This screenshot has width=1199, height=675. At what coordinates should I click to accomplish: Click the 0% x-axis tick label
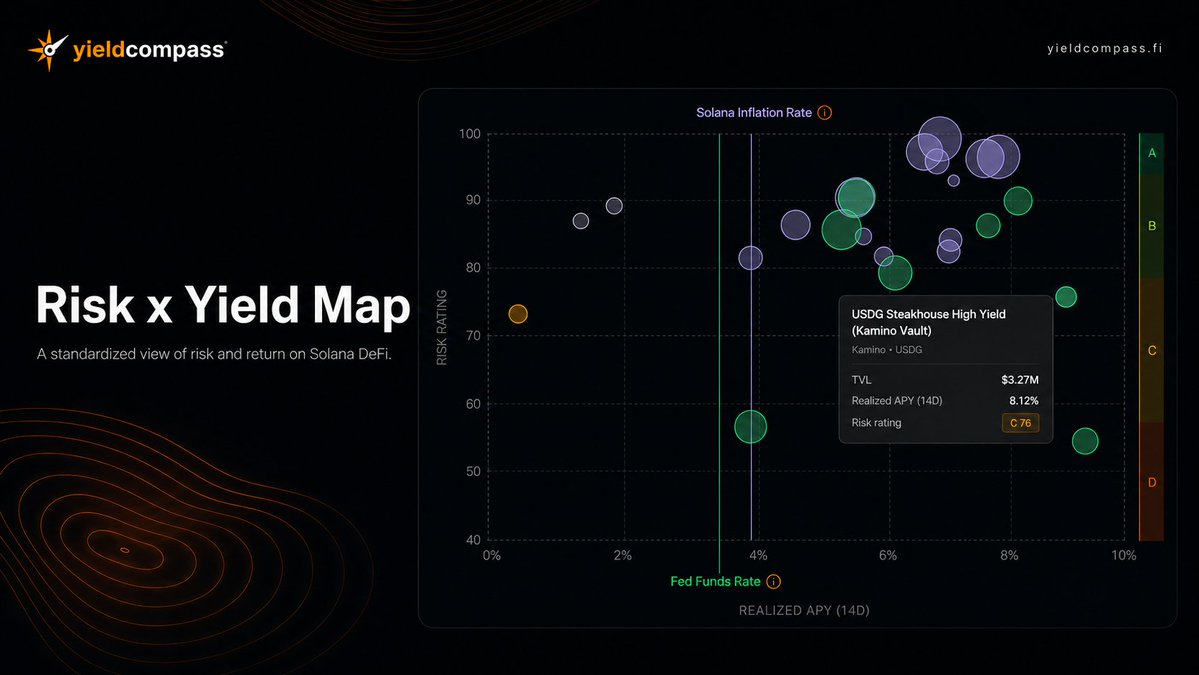click(x=492, y=556)
